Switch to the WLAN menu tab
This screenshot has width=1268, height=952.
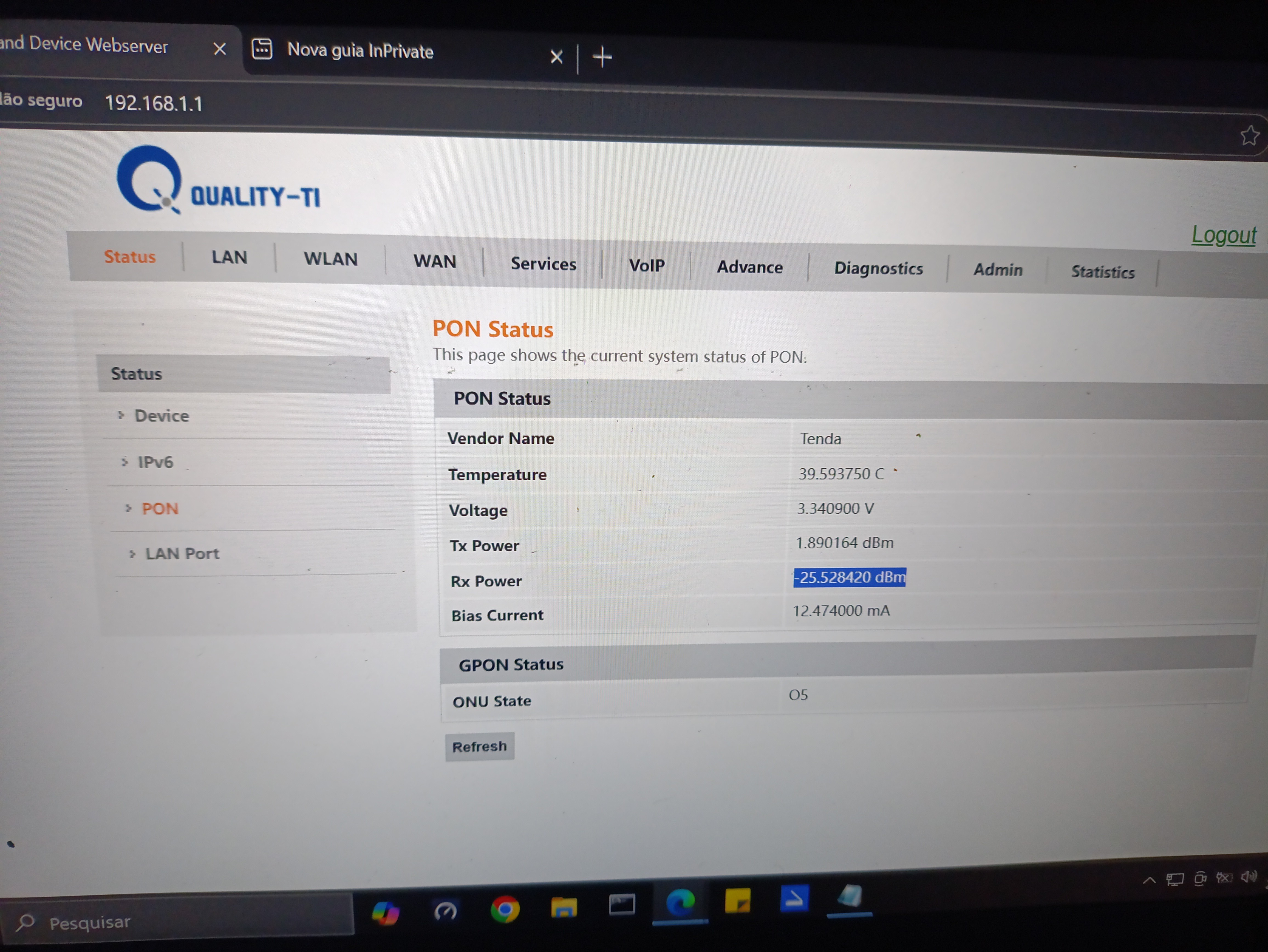[x=331, y=259]
